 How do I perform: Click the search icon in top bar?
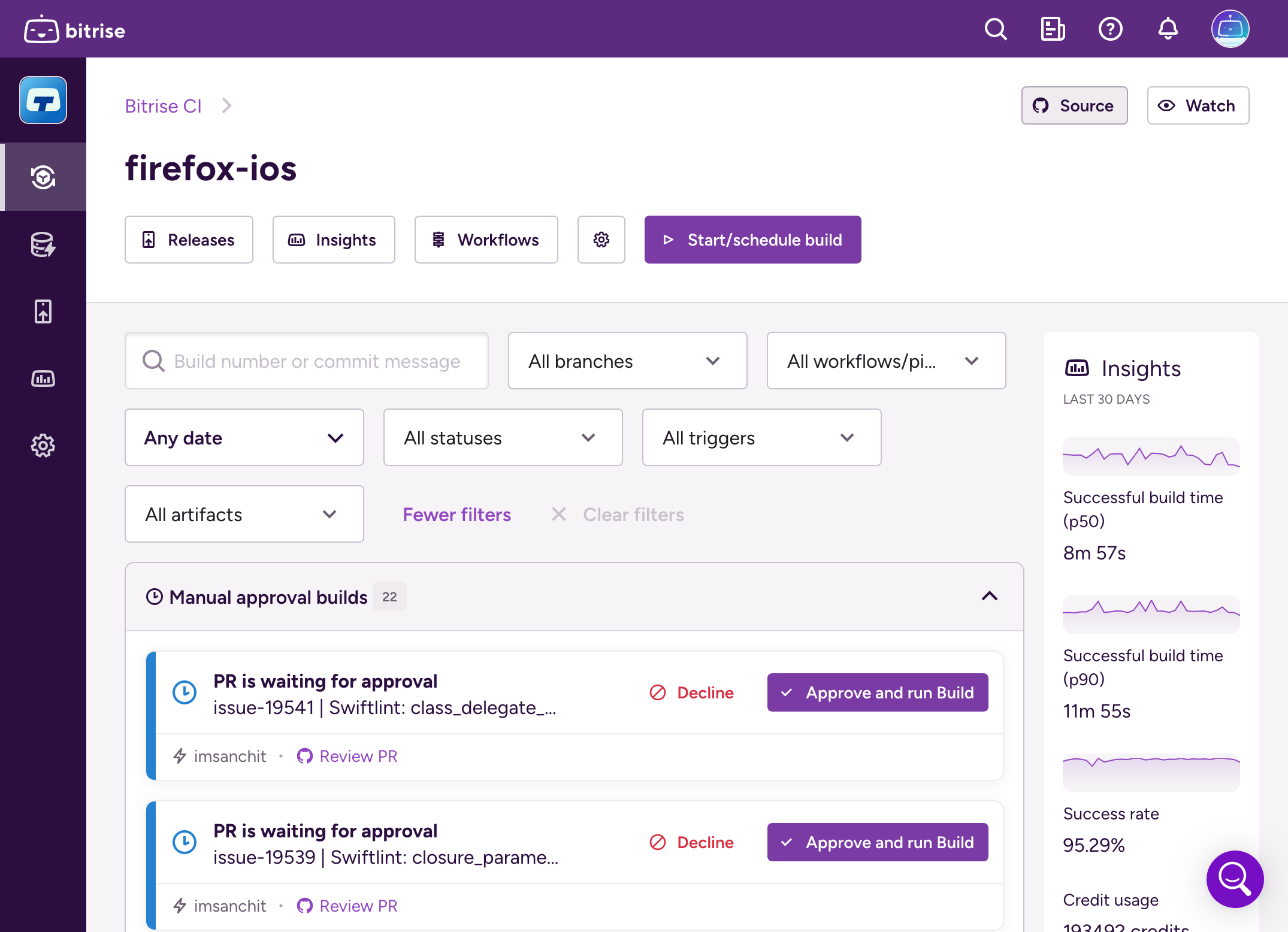[995, 29]
